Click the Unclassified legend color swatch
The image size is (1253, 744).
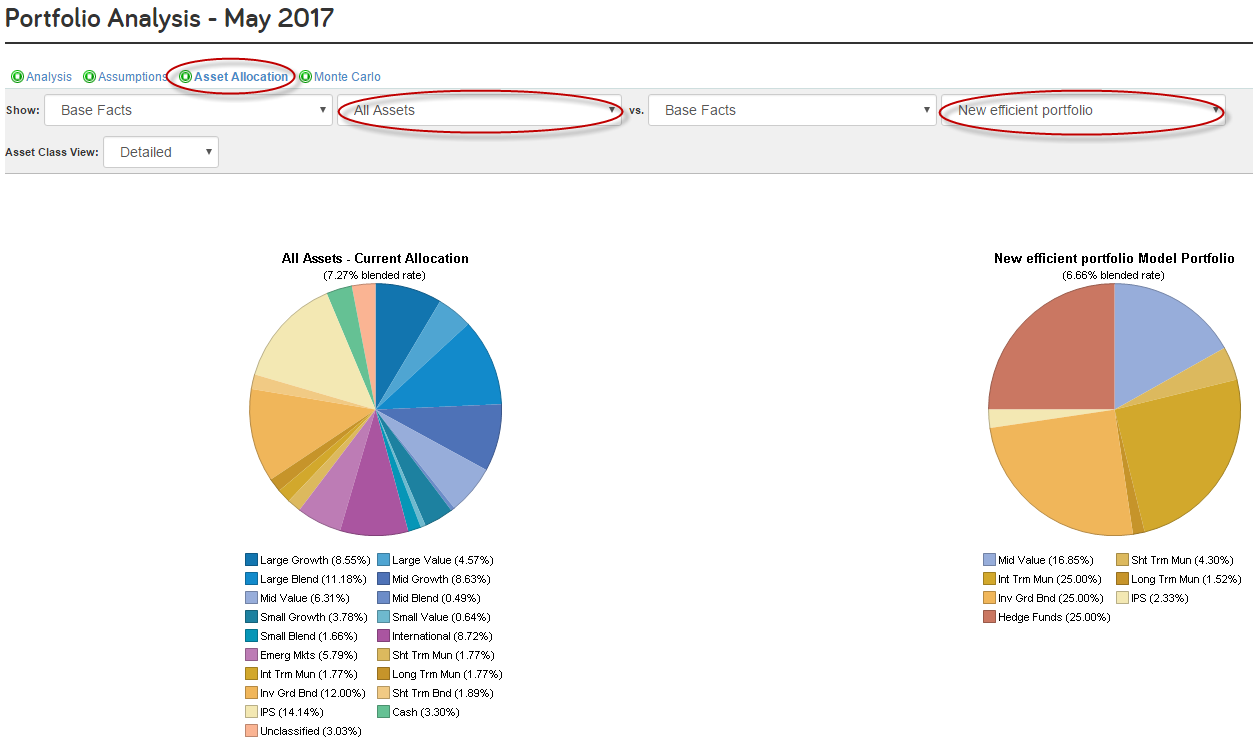coord(251,731)
